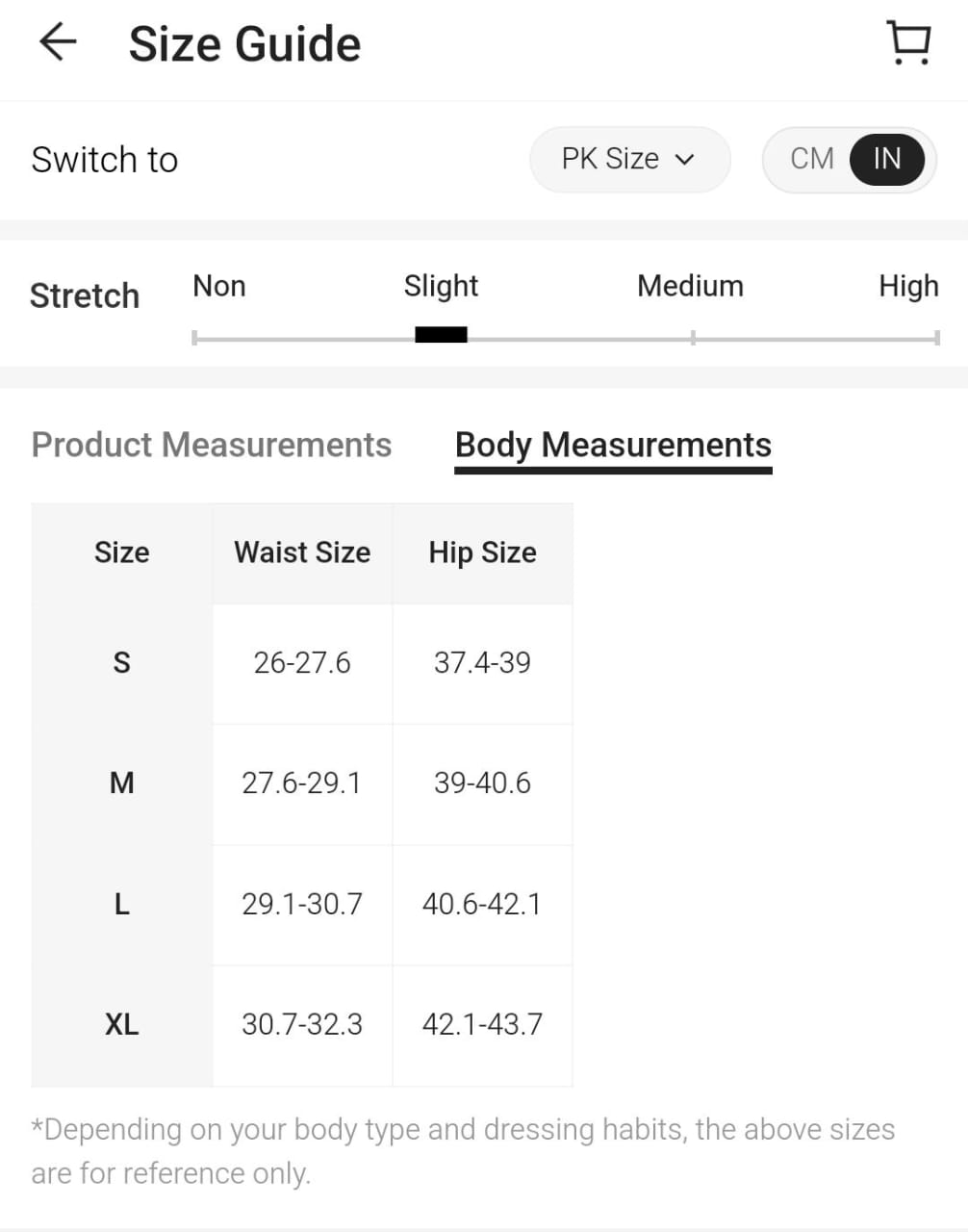Viewport: 968px width, 1232px height.
Task: Click the Hip Size column header
Action: 482,552
